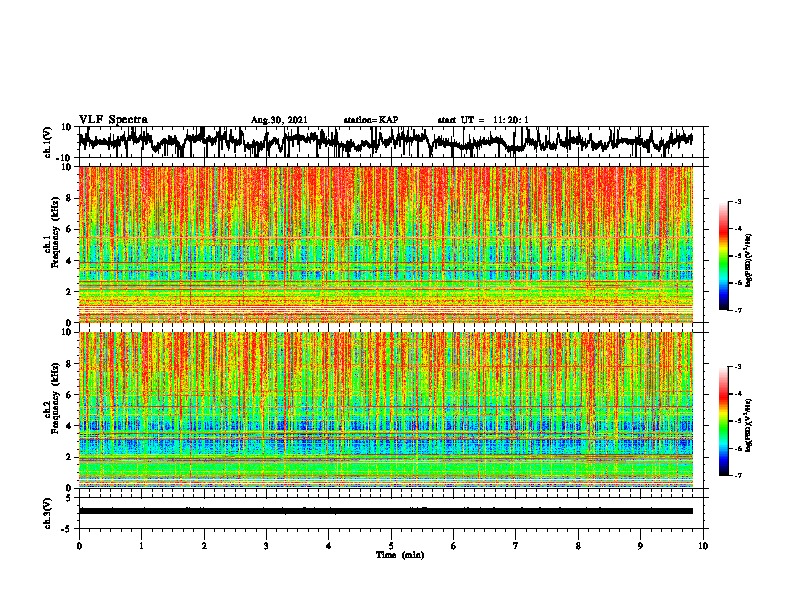Click time axis tick label "5"
Image resolution: width=792 pixels, height=612 pixels.
tap(391, 546)
